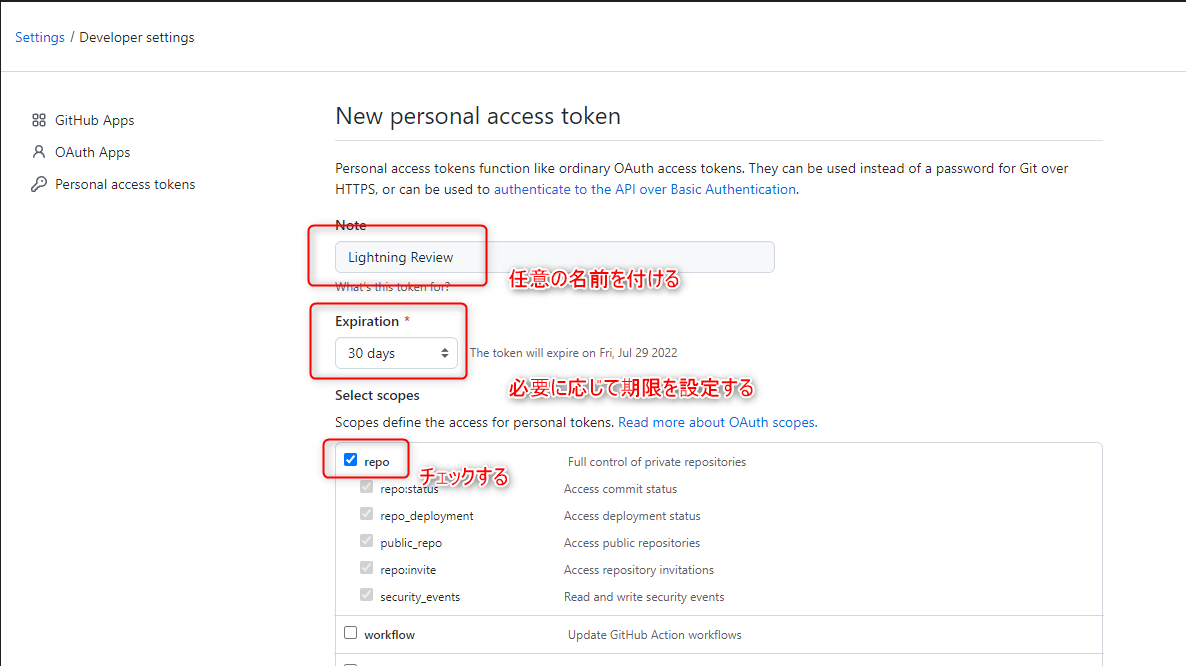Go to Settings breadcrumb link

coord(40,37)
